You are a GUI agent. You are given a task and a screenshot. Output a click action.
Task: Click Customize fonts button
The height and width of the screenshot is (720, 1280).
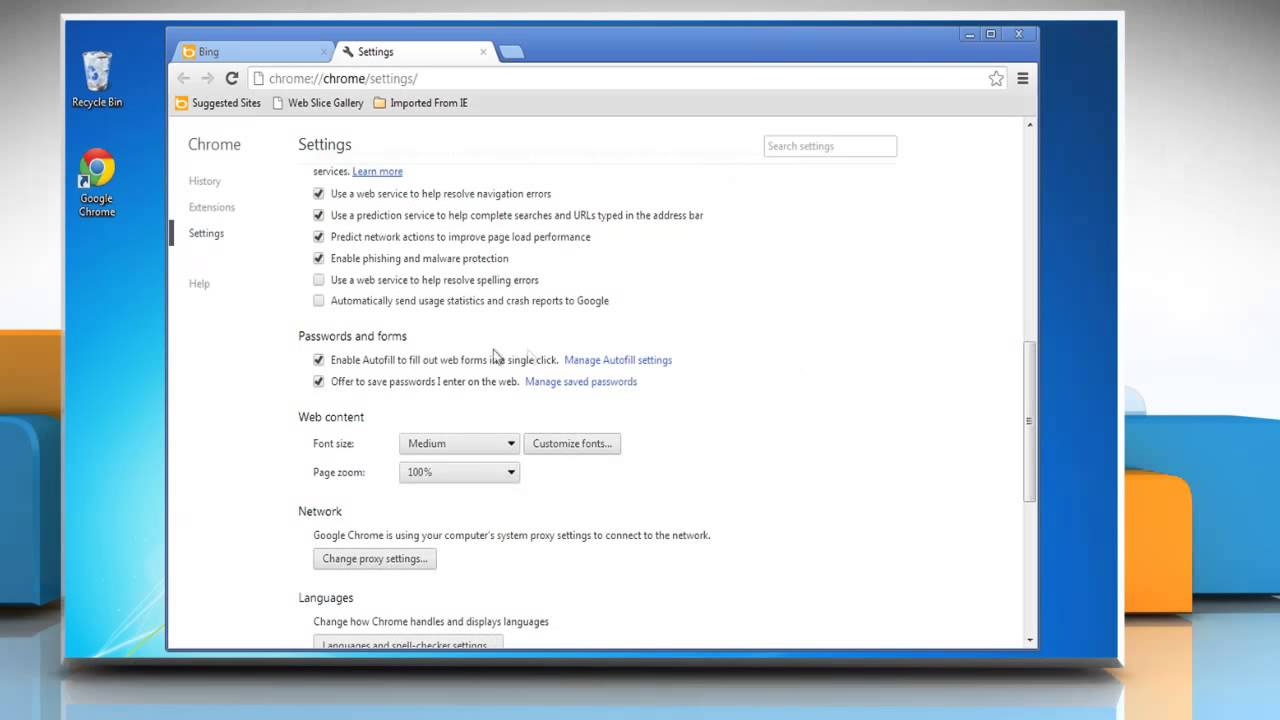pos(572,443)
